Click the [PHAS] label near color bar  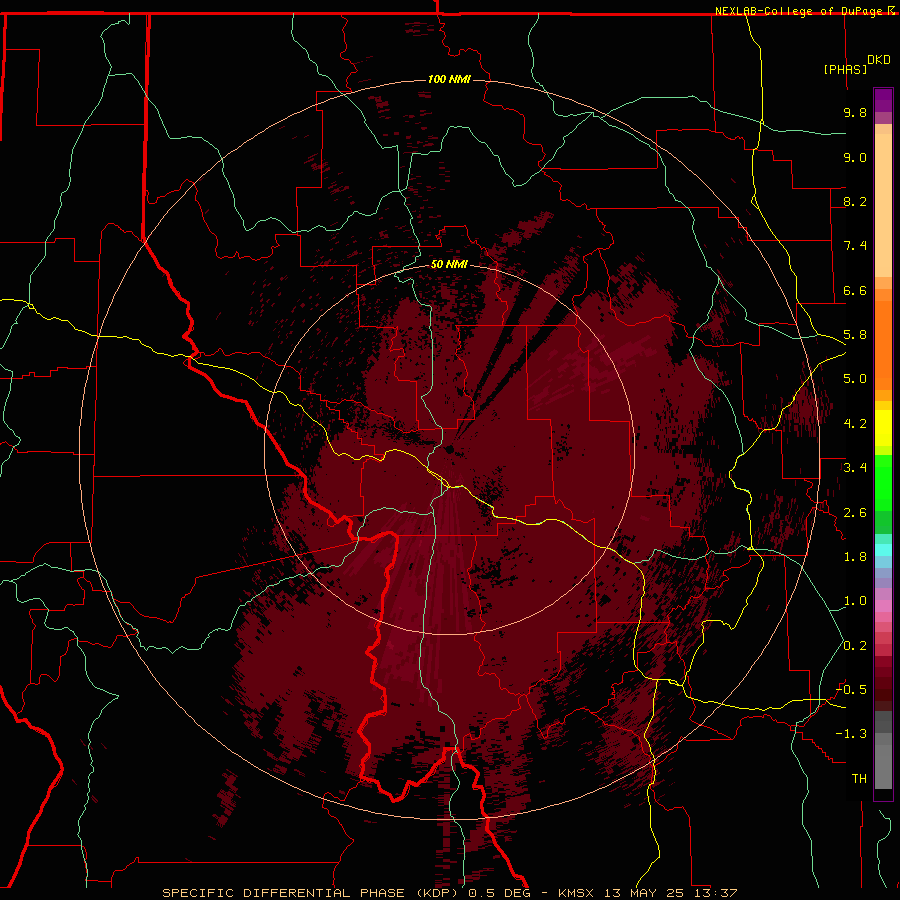point(845,69)
